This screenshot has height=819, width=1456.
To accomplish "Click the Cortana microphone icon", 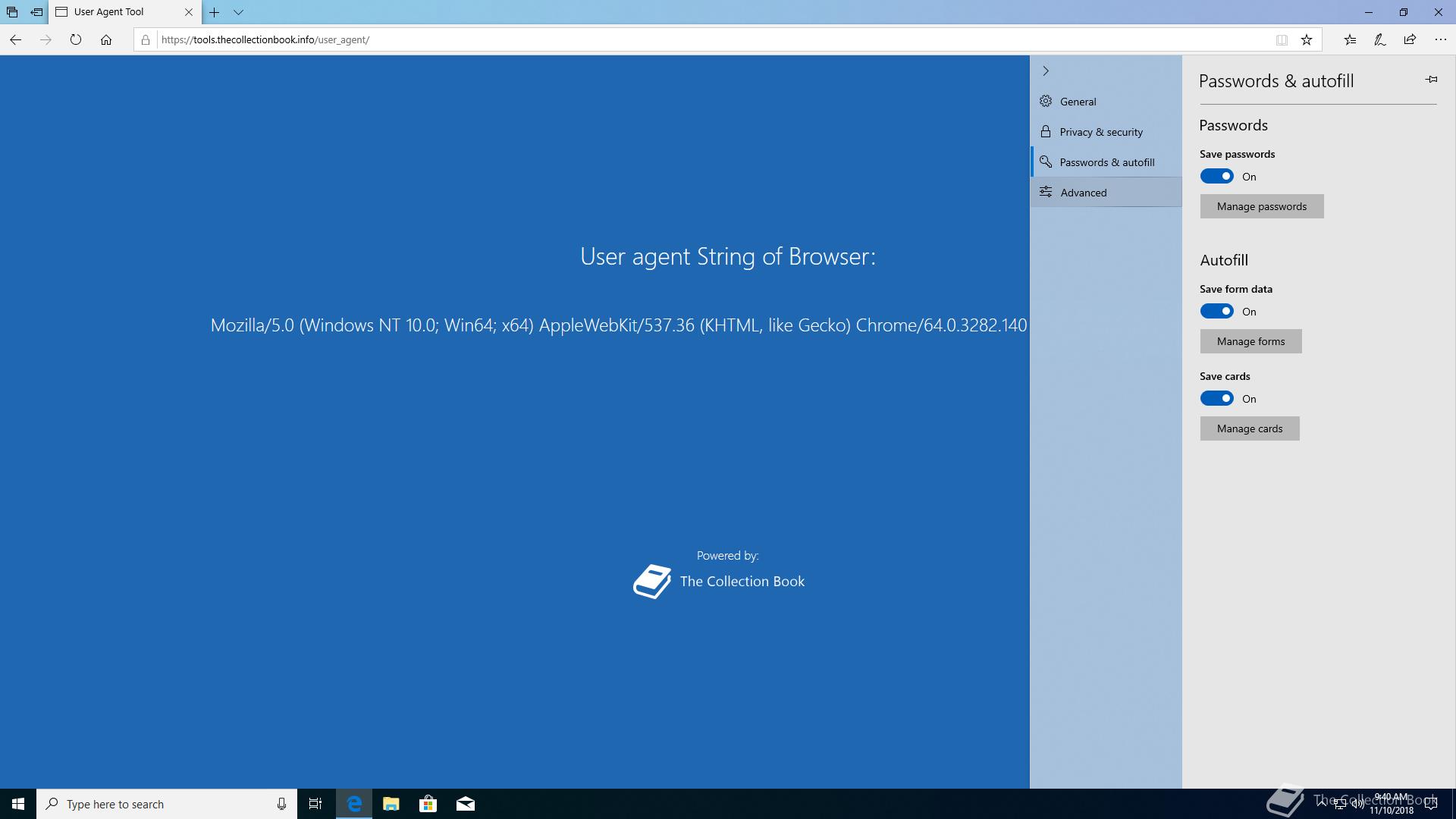I will click(x=281, y=804).
